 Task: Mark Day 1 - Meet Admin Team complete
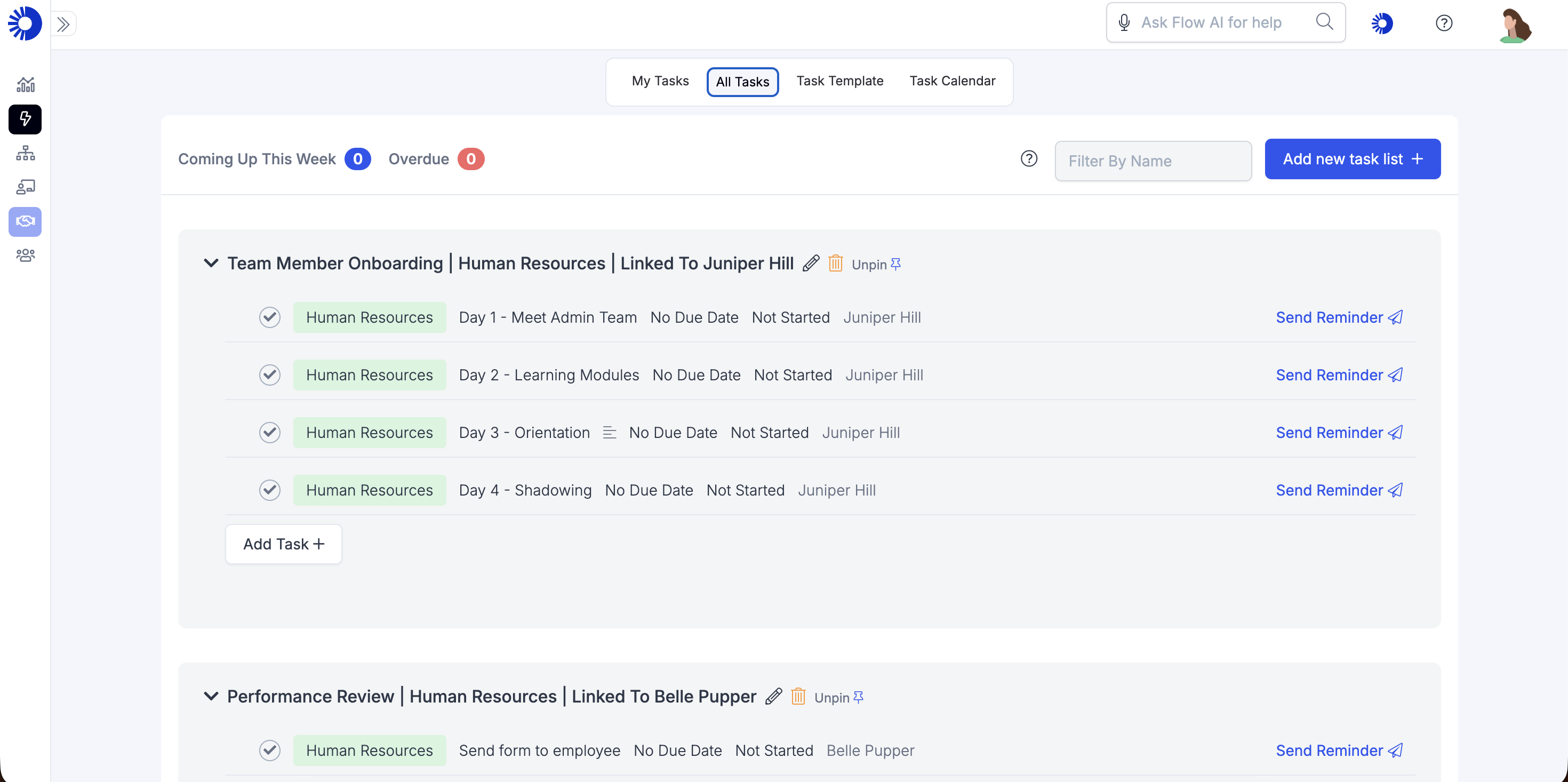coord(270,317)
